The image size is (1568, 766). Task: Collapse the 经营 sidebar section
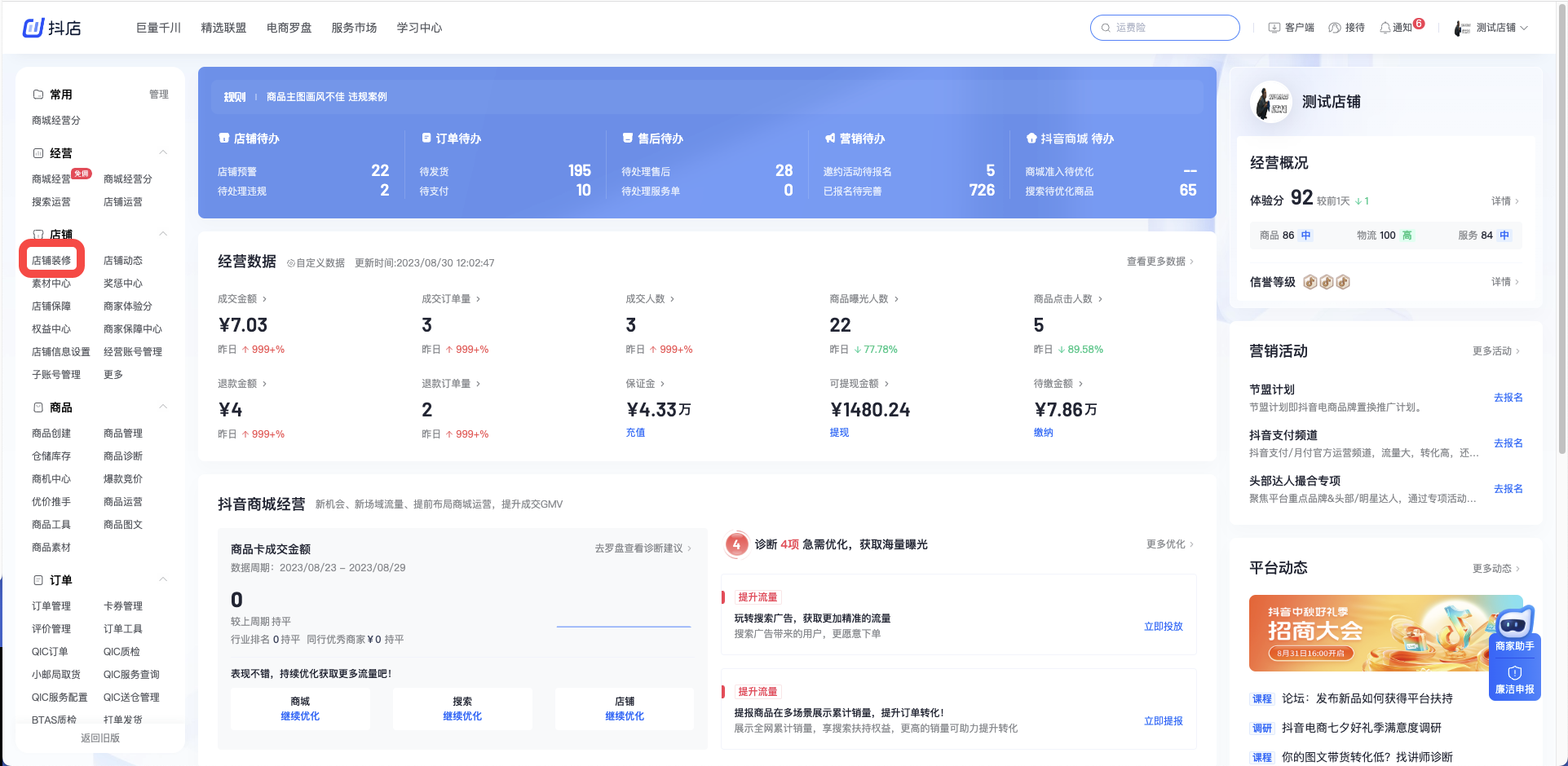[163, 152]
